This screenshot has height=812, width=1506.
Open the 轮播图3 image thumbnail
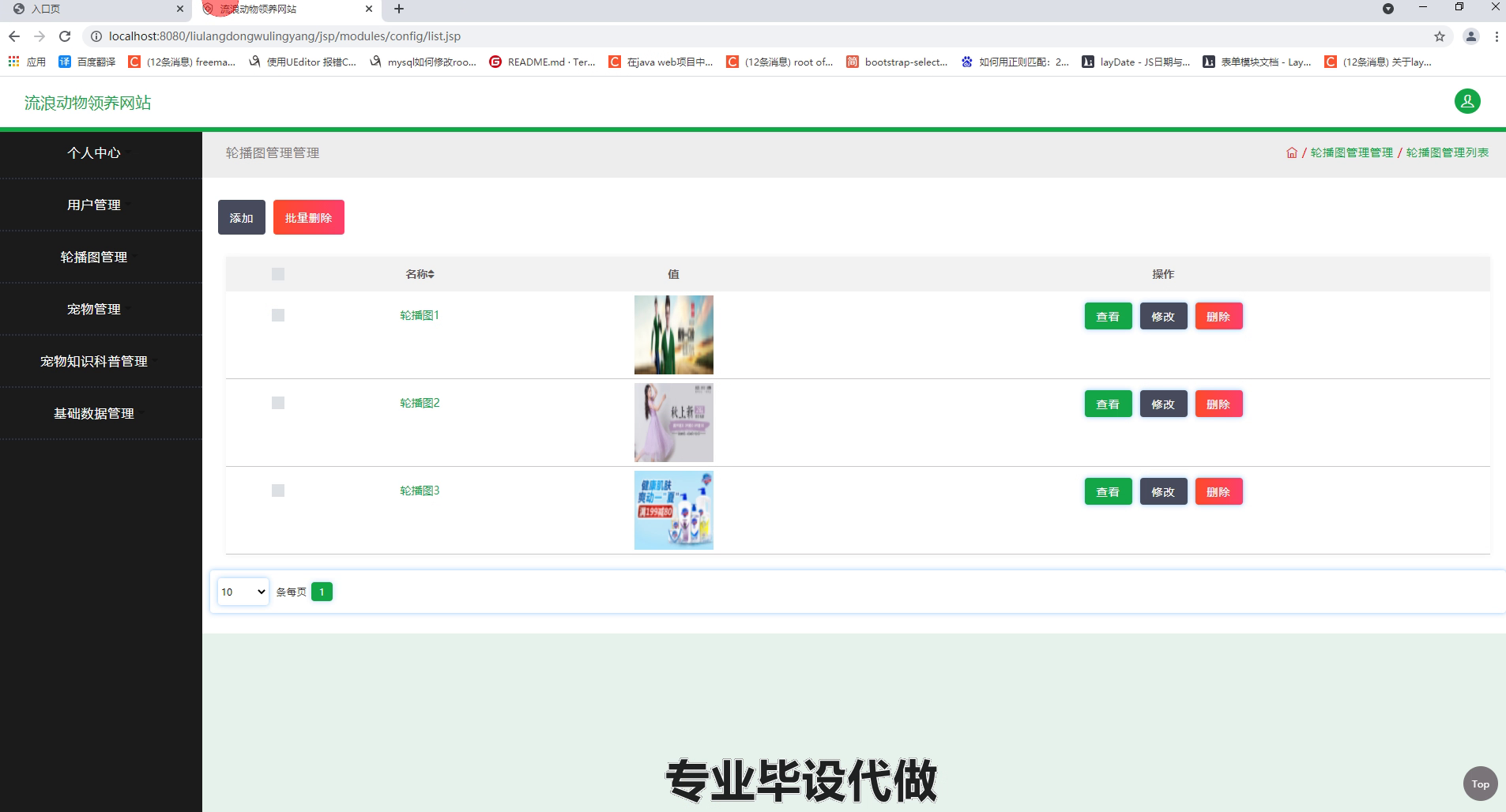674,510
